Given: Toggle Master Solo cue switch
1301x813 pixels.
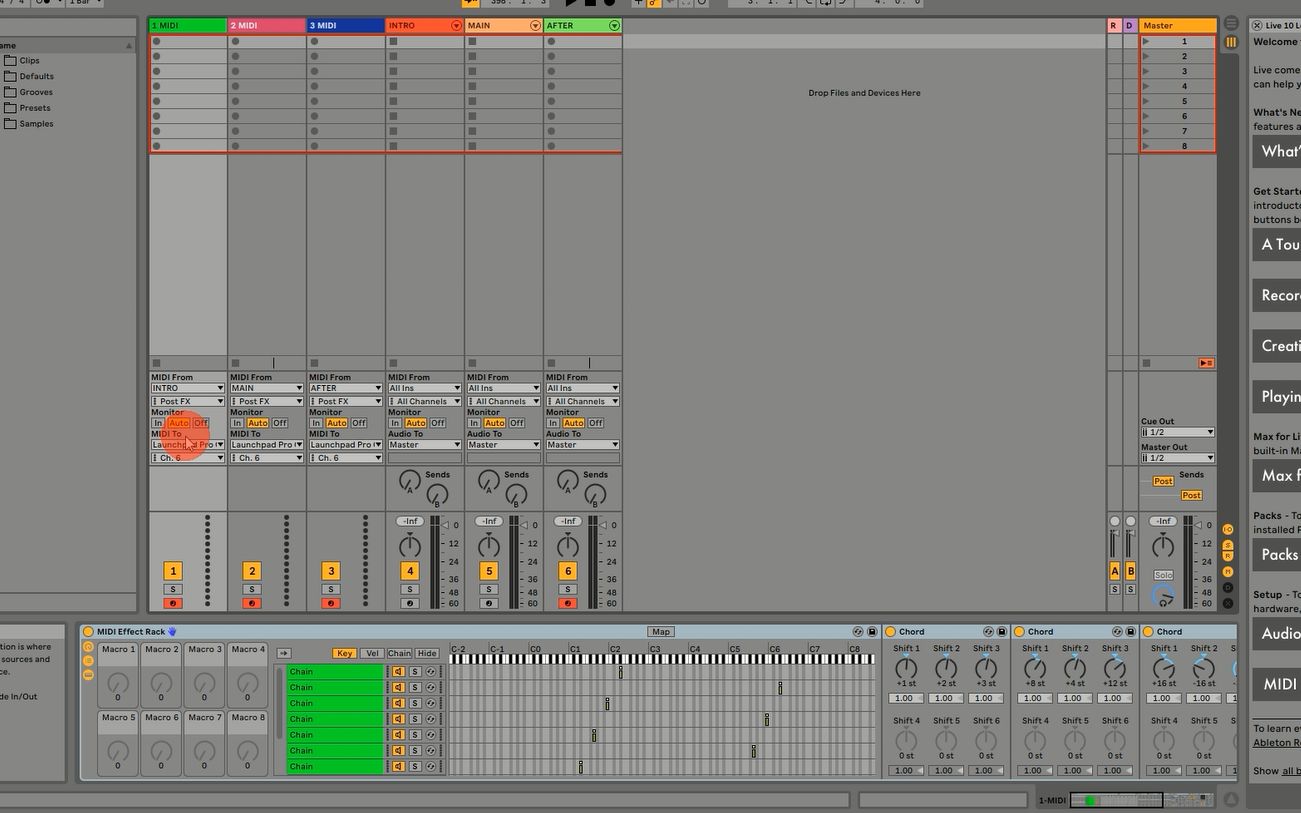Looking at the screenshot, I should pyautogui.click(x=1163, y=575).
